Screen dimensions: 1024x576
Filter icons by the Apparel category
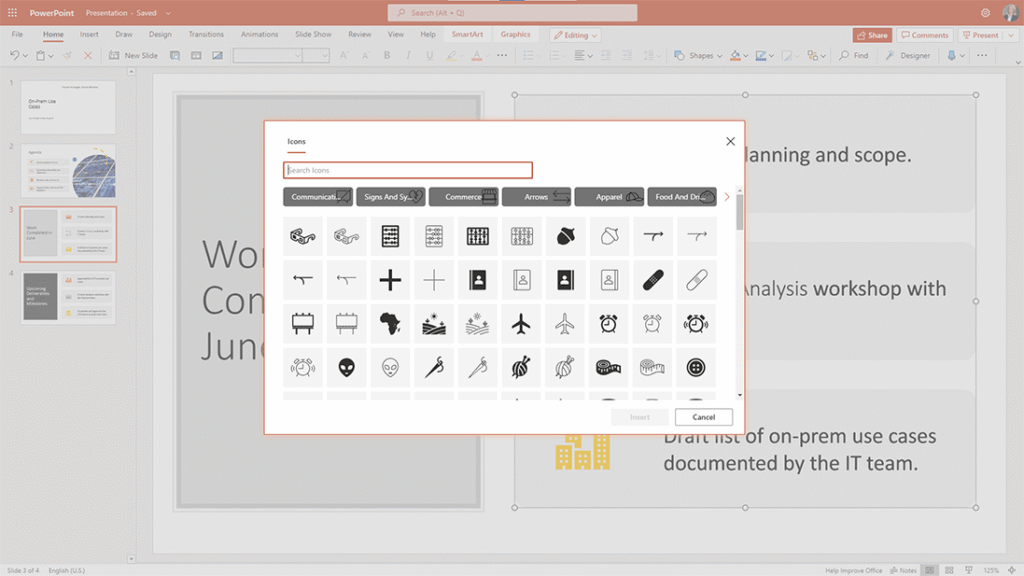[609, 197]
